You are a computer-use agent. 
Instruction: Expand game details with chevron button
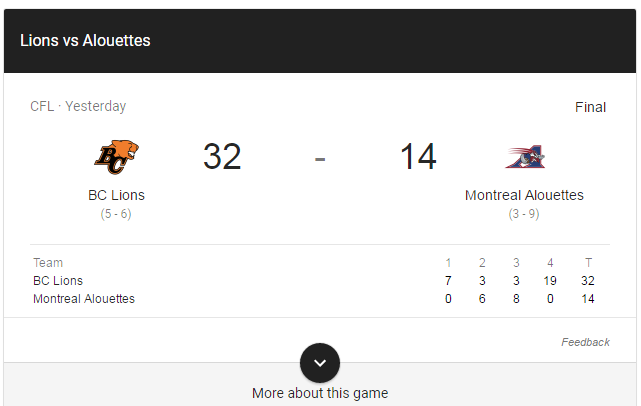(x=320, y=363)
